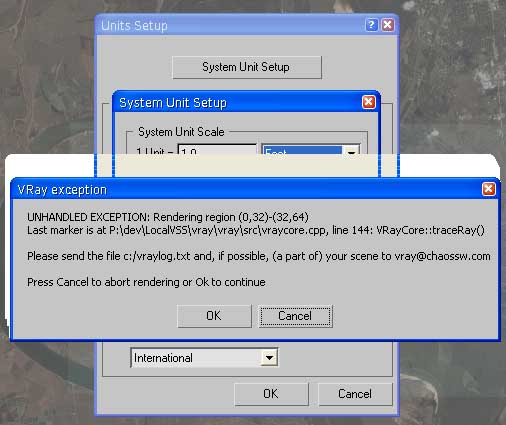
Task: Close the Units Setup dialog
Action: (x=388, y=25)
